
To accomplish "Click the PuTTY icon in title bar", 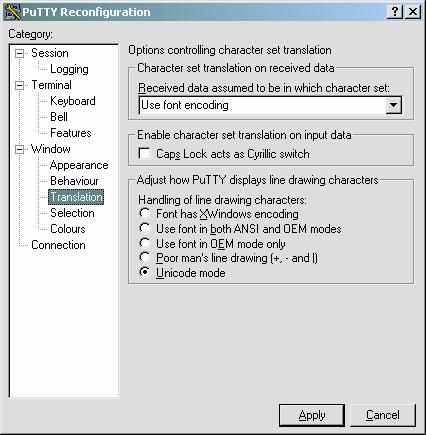I will point(13,12).
